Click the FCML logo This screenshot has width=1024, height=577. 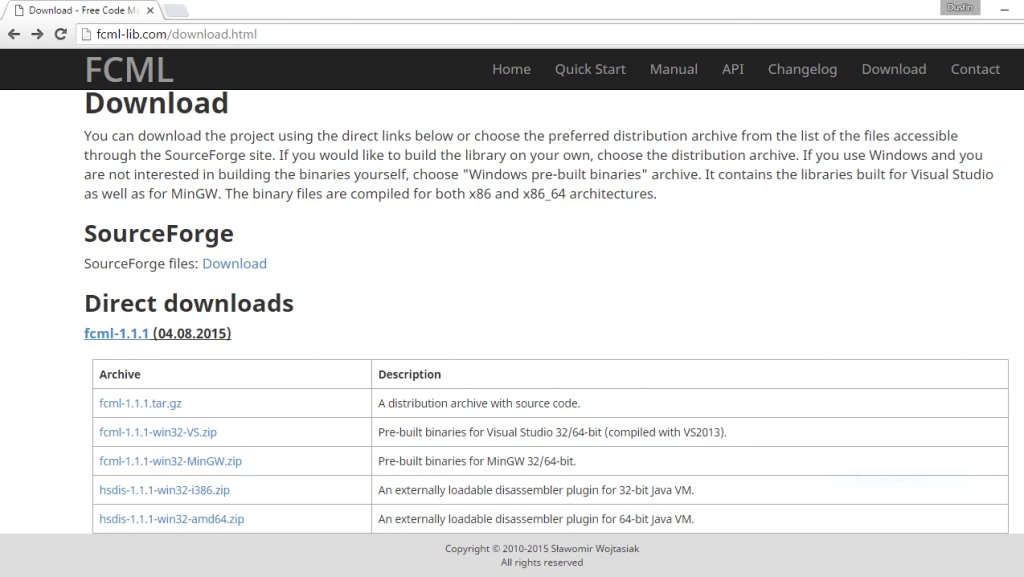click(x=129, y=70)
